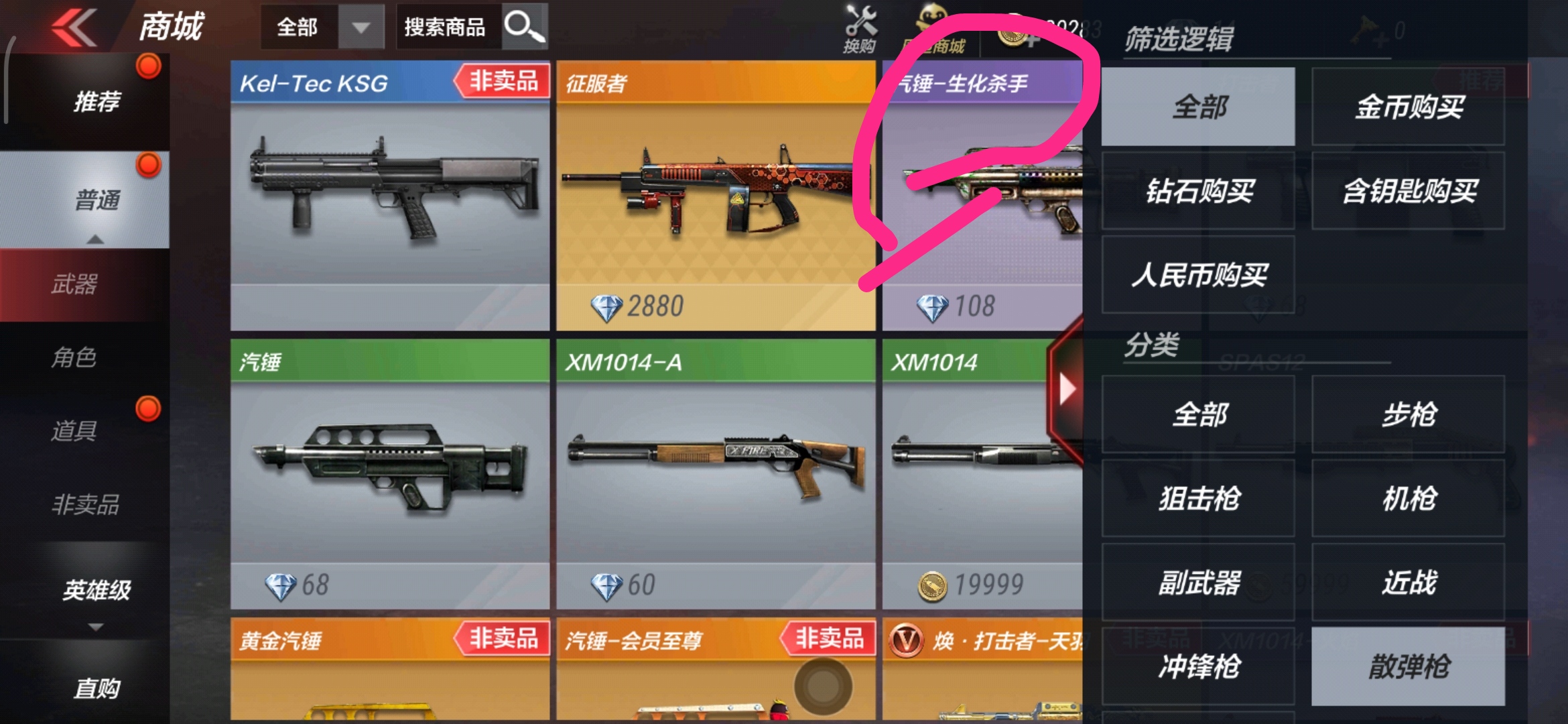The height and width of the screenshot is (724, 1568).
Task: Click the magnifier search icon
Action: pos(525,27)
